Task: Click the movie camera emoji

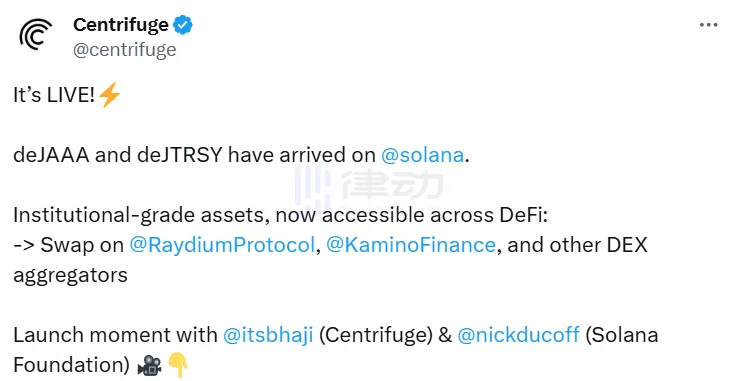Action: point(150,365)
